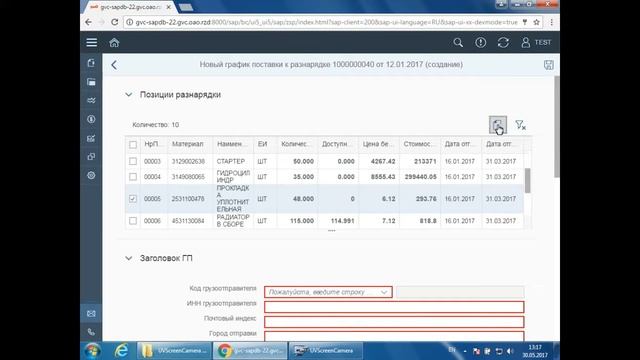The width and height of the screenshot is (640, 360).
Task: Open the Количес column header menu
Action: click(297, 144)
